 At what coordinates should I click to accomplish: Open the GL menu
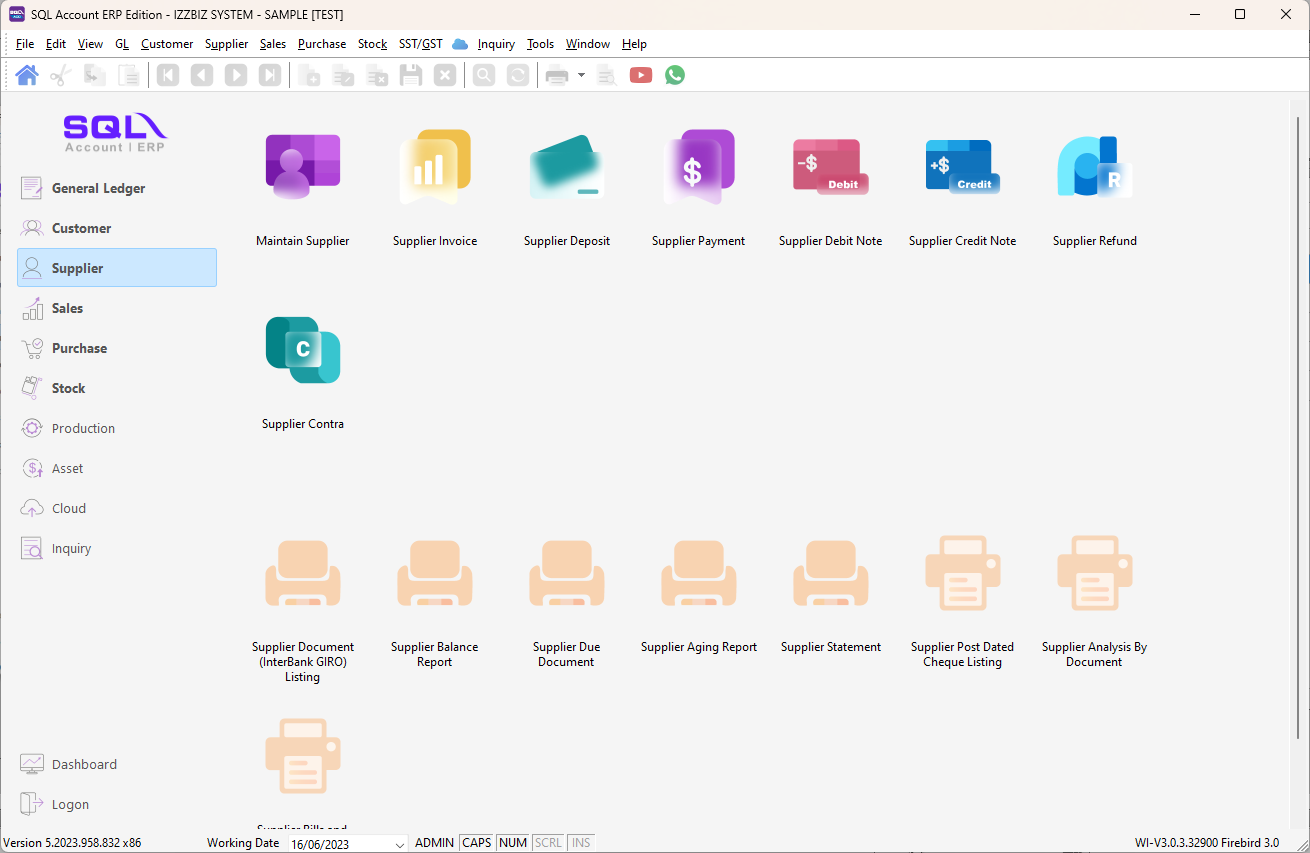click(122, 44)
